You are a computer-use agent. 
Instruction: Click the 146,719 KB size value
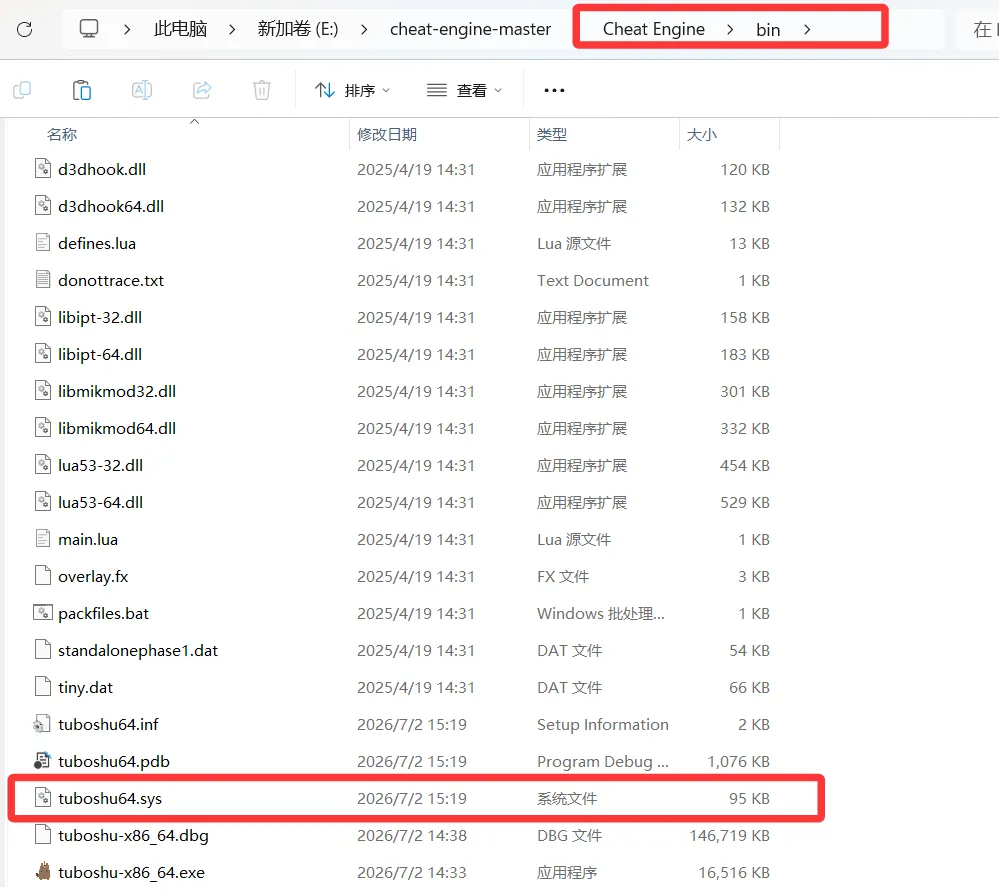[x=729, y=835]
